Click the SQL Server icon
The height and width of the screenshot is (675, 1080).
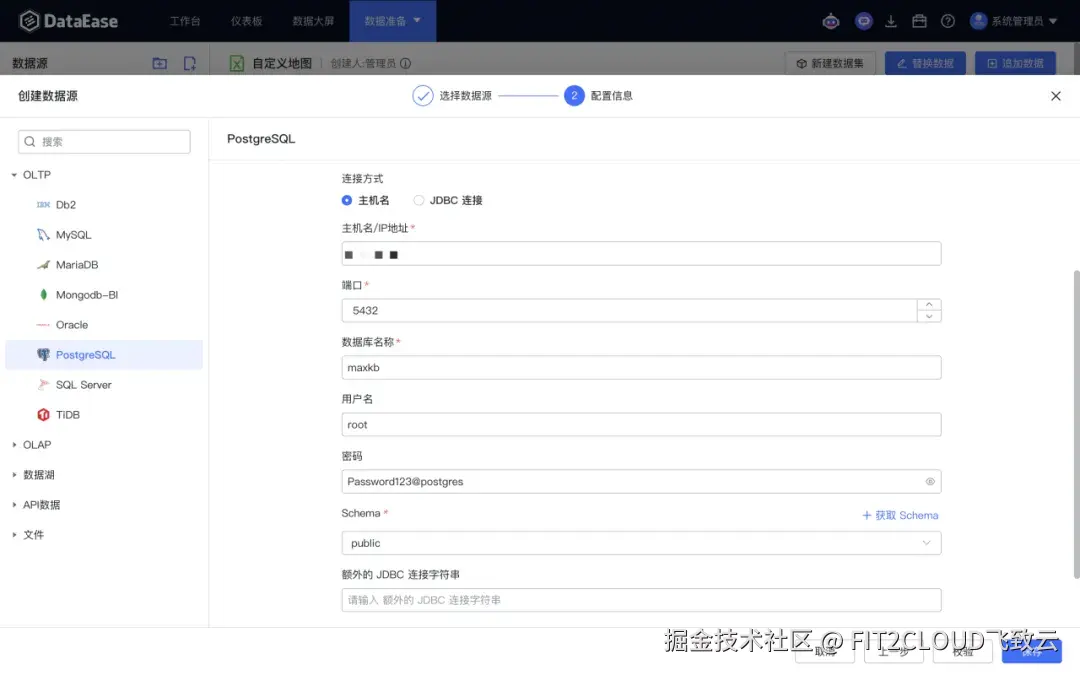[43, 384]
